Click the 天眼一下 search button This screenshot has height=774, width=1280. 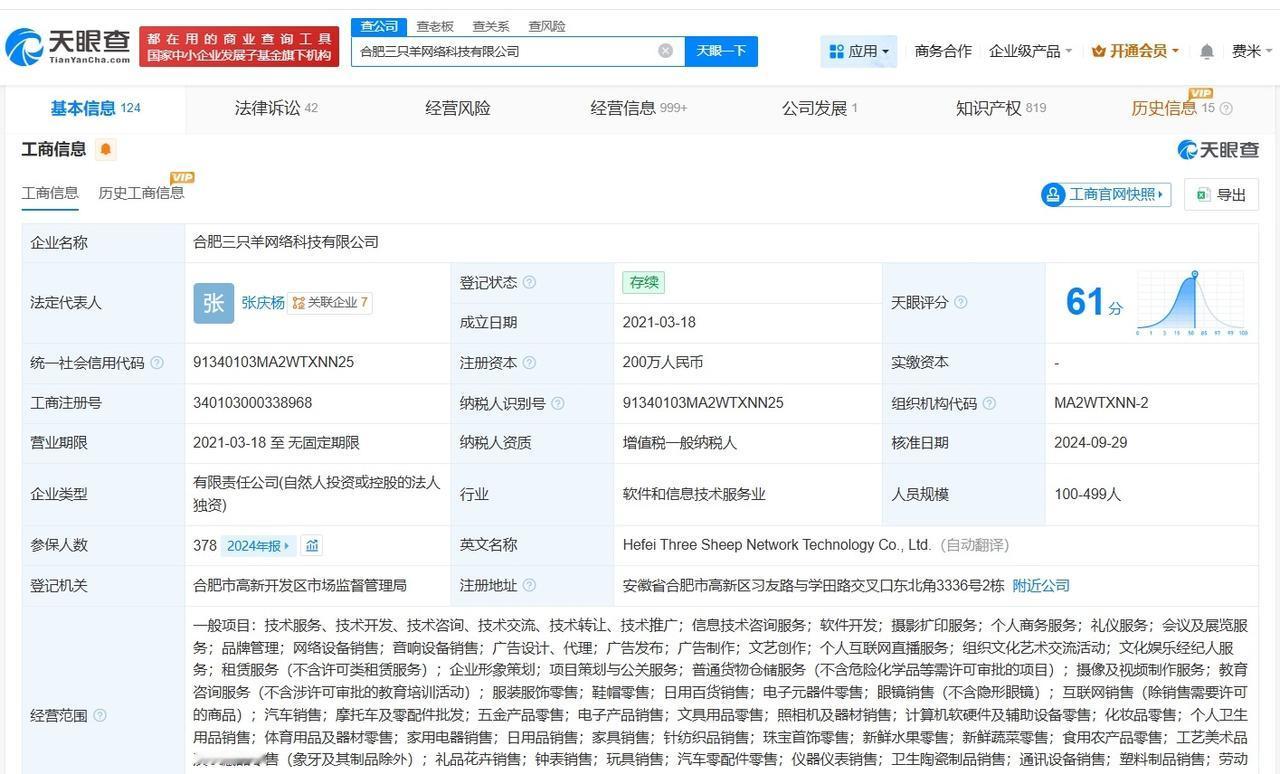click(x=721, y=51)
